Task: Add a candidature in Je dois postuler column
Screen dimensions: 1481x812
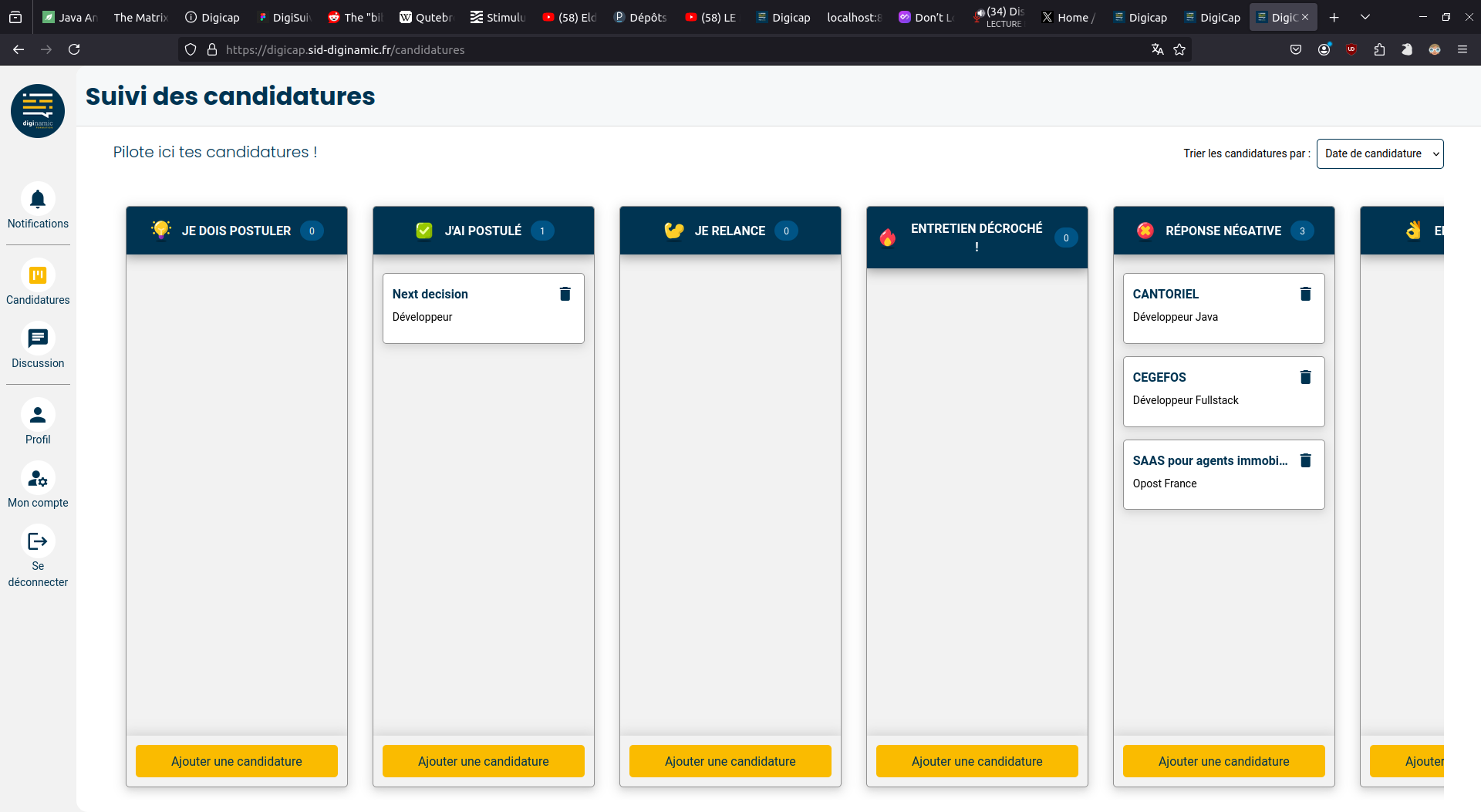Action: pyautogui.click(x=237, y=761)
